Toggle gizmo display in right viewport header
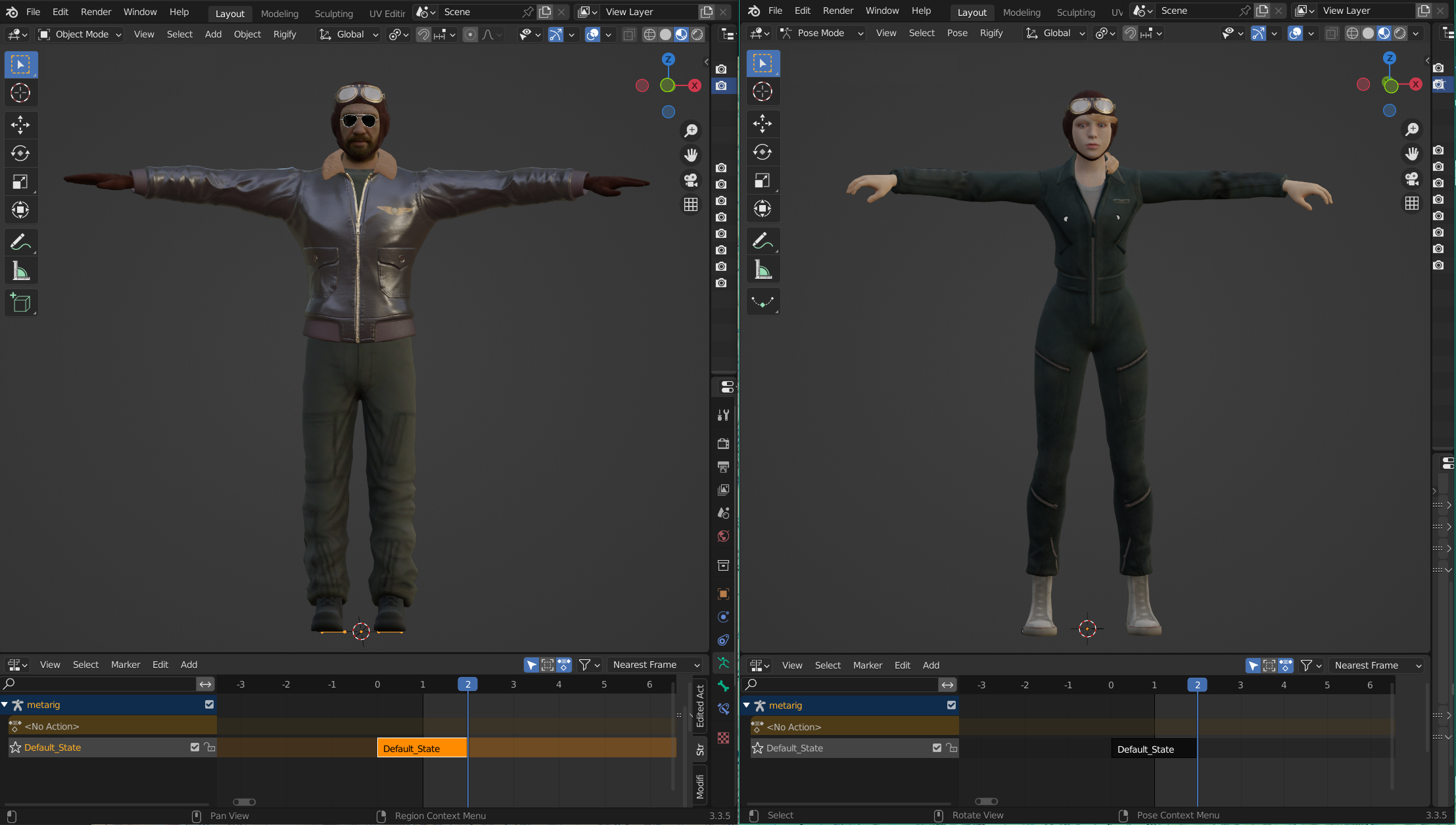Screen dimensions: 1456x825 click(x=1258, y=33)
